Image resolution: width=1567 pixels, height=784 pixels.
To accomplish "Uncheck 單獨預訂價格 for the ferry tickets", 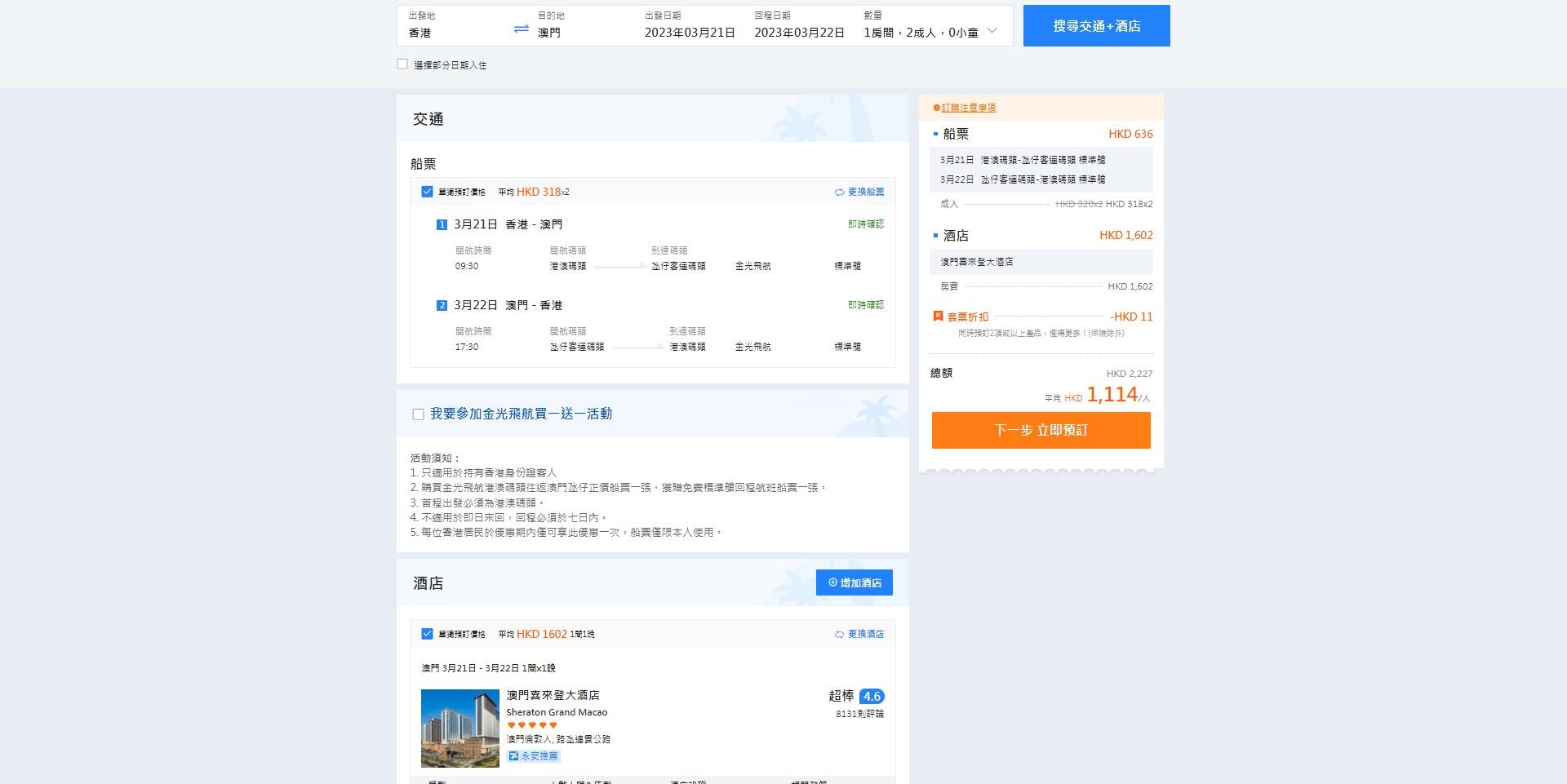I will click(x=426, y=191).
